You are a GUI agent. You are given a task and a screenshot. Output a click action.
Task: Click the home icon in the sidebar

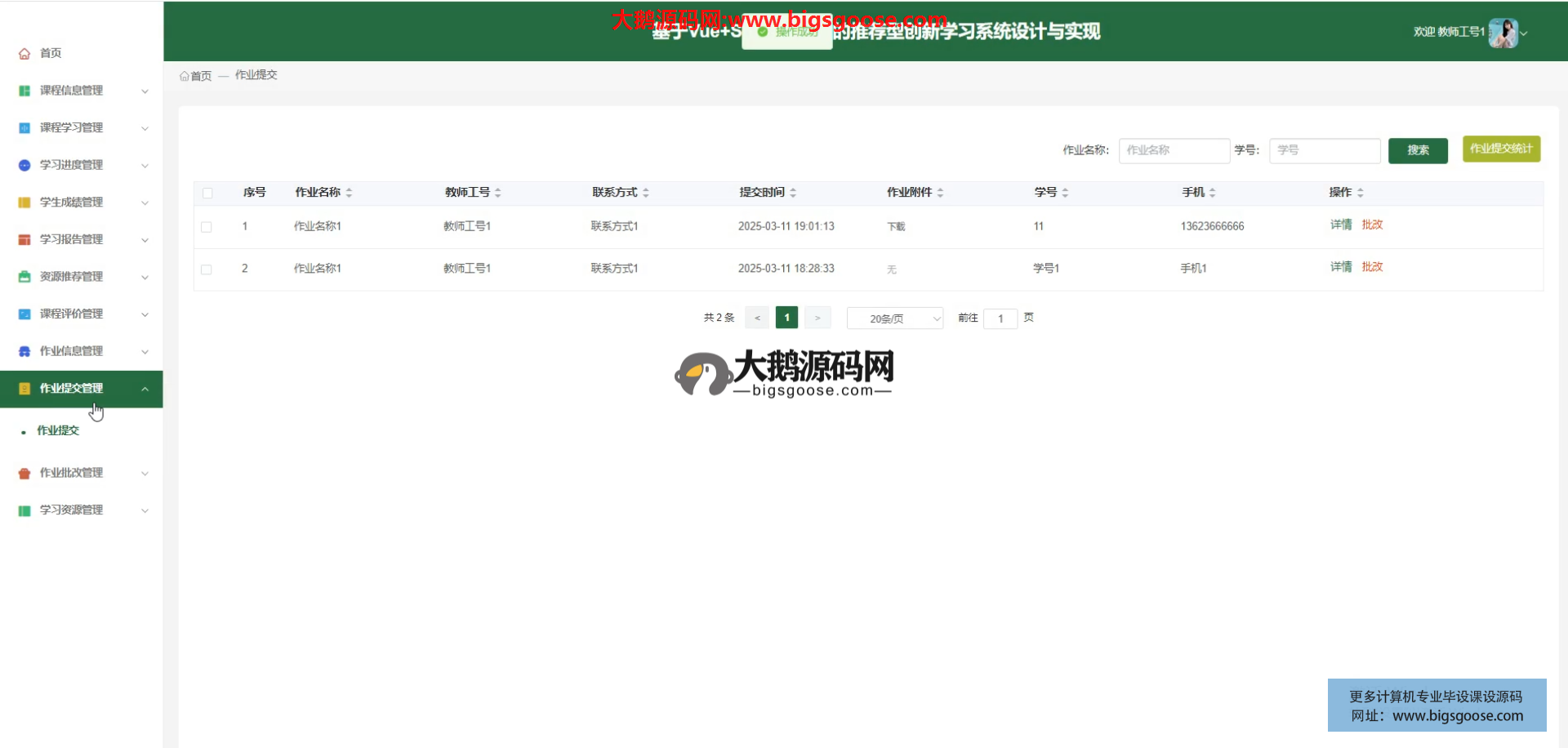[24, 54]
